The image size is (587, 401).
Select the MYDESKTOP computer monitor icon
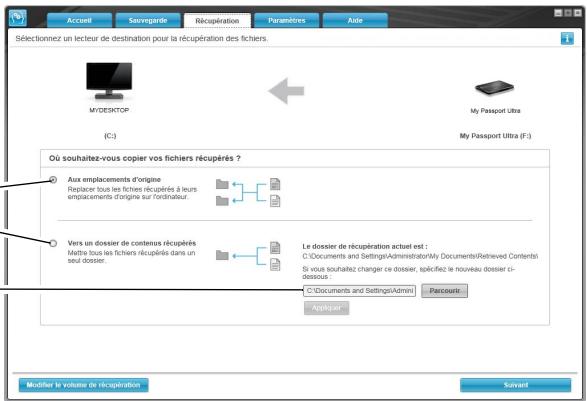click(109, 80)
